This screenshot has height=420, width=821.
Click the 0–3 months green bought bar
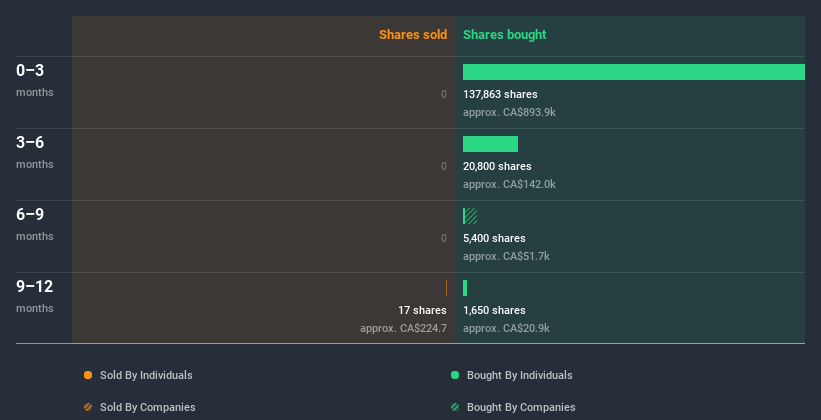point(634,72)
